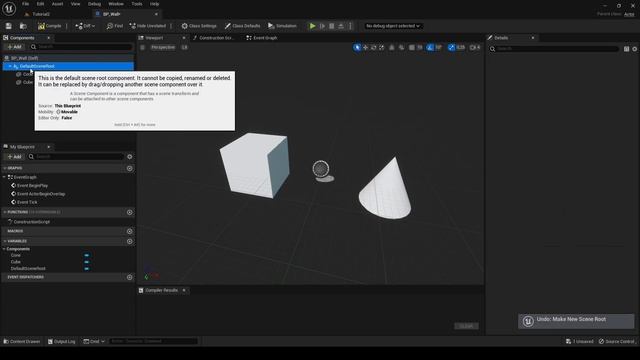Open the My Blueprint settings gear
Image resolution: width=640 pixels, height=360 pixels.
(x=129, y=157)
